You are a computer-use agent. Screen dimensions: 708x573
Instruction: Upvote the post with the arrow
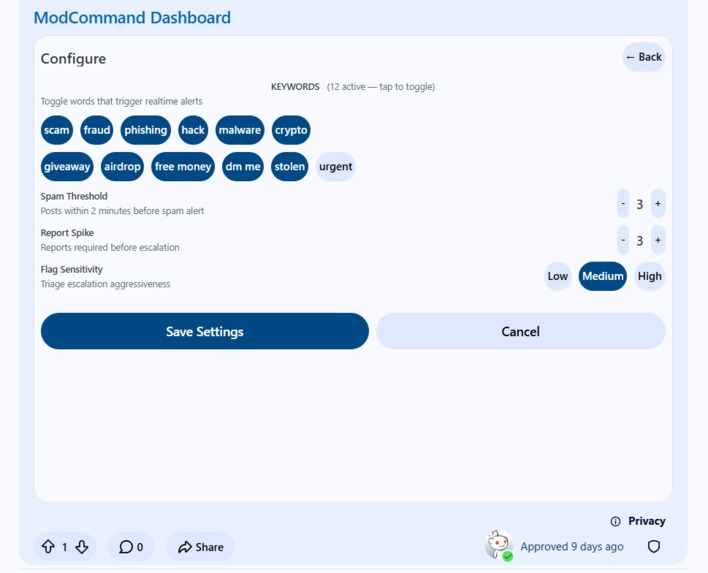(48, 547)
